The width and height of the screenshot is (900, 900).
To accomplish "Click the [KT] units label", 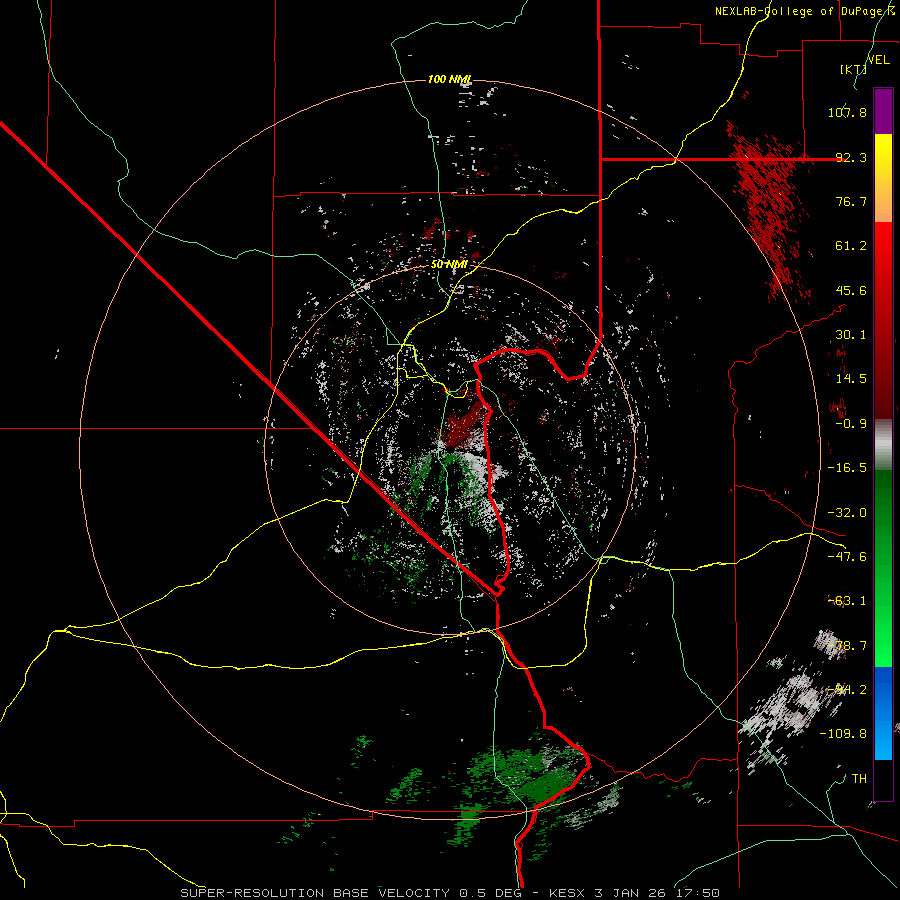I will 853,69.
